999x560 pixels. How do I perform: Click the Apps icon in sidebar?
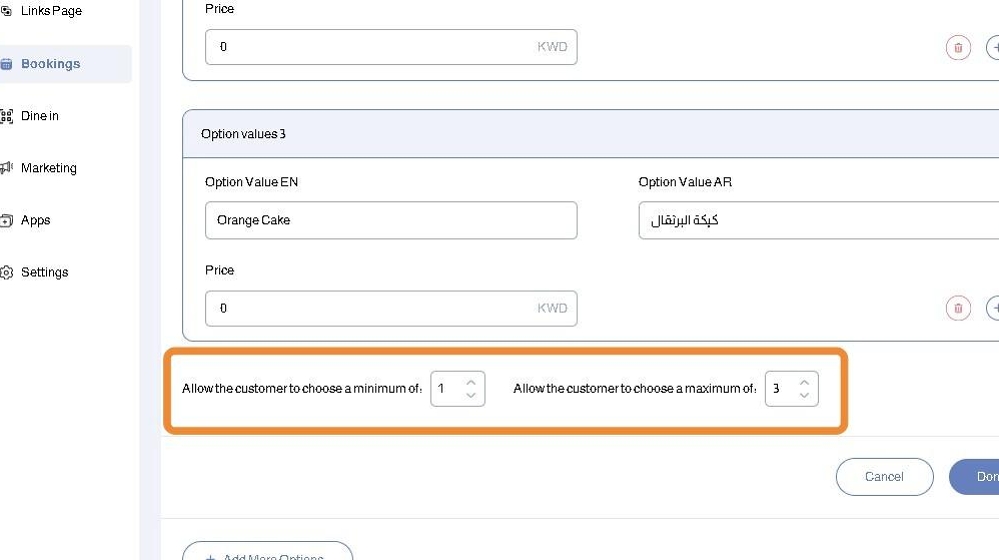7,220
